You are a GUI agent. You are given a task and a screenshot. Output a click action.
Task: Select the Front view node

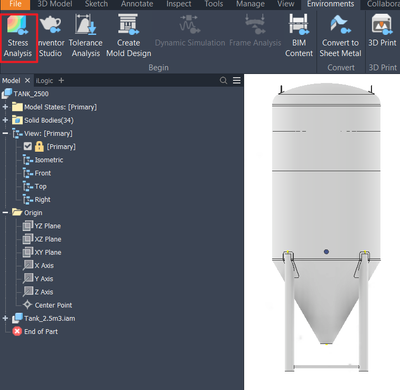tap(37, 173)
